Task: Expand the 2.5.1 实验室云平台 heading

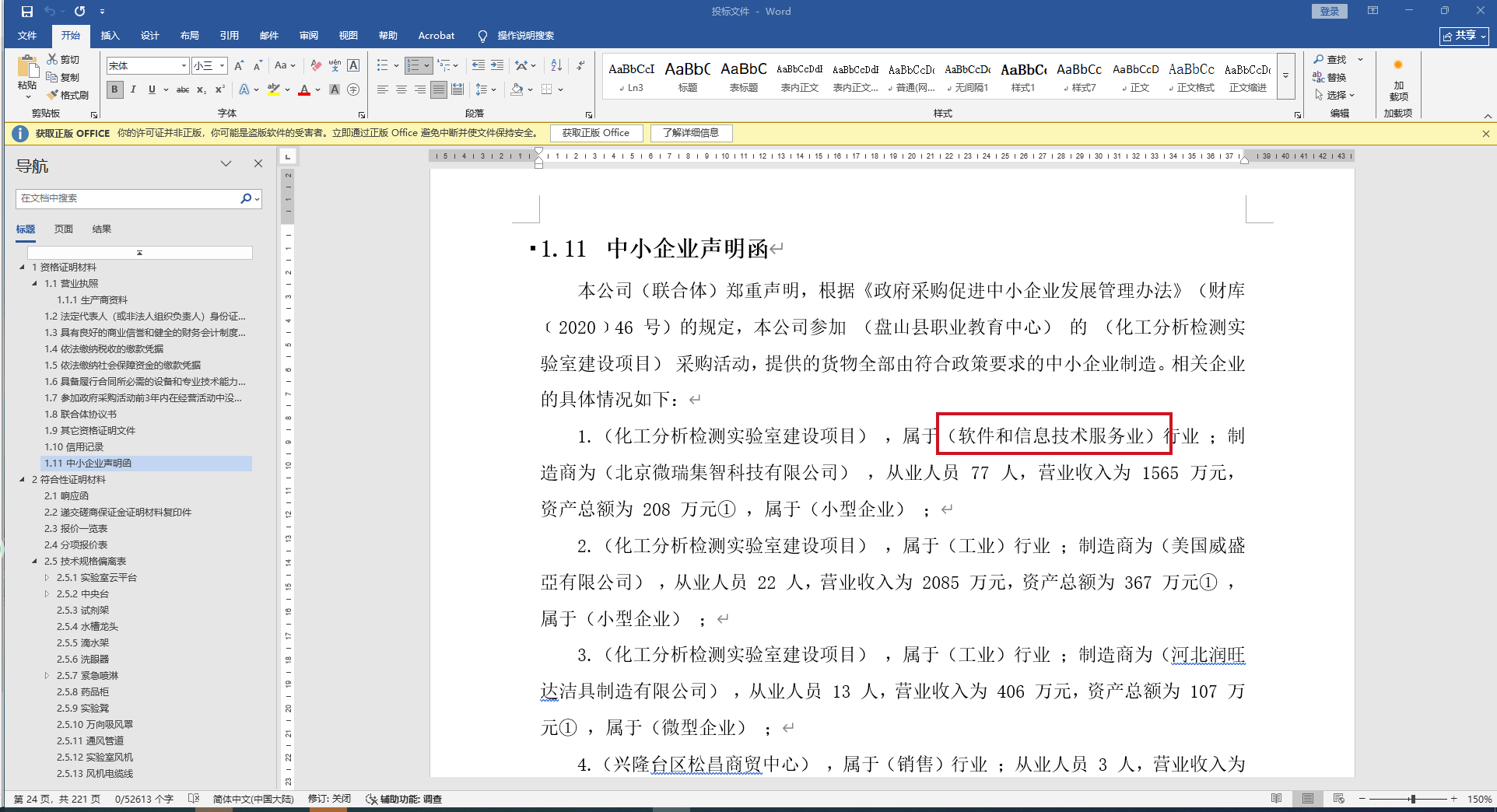Action: pos(47,577)
